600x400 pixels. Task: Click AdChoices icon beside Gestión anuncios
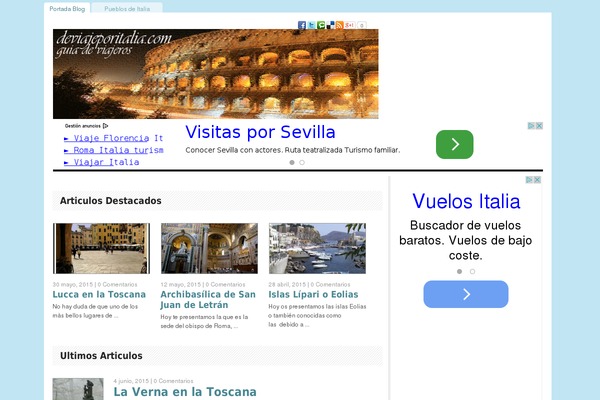(106, 126)
